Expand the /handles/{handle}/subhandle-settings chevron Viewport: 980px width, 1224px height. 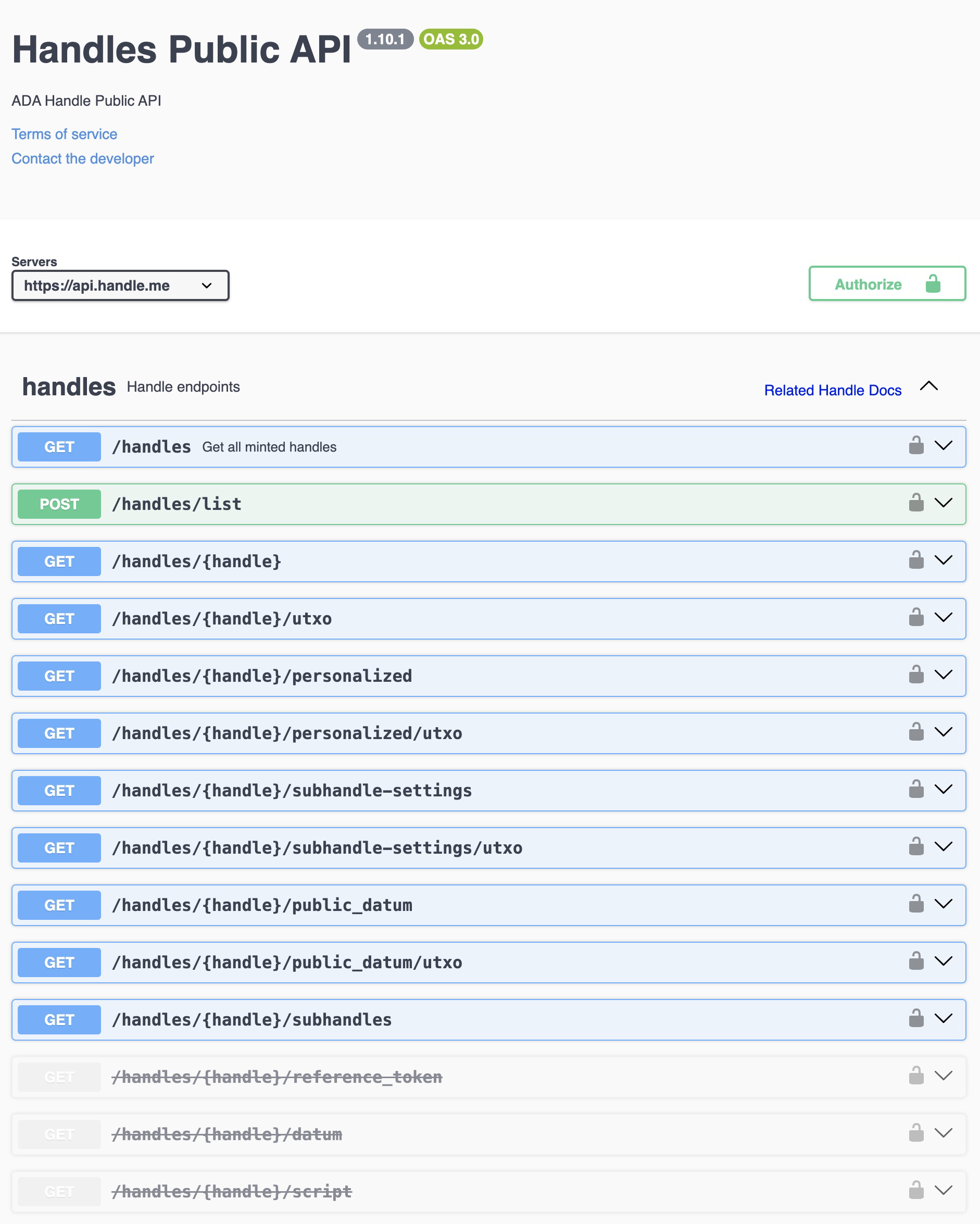(943, 790)
